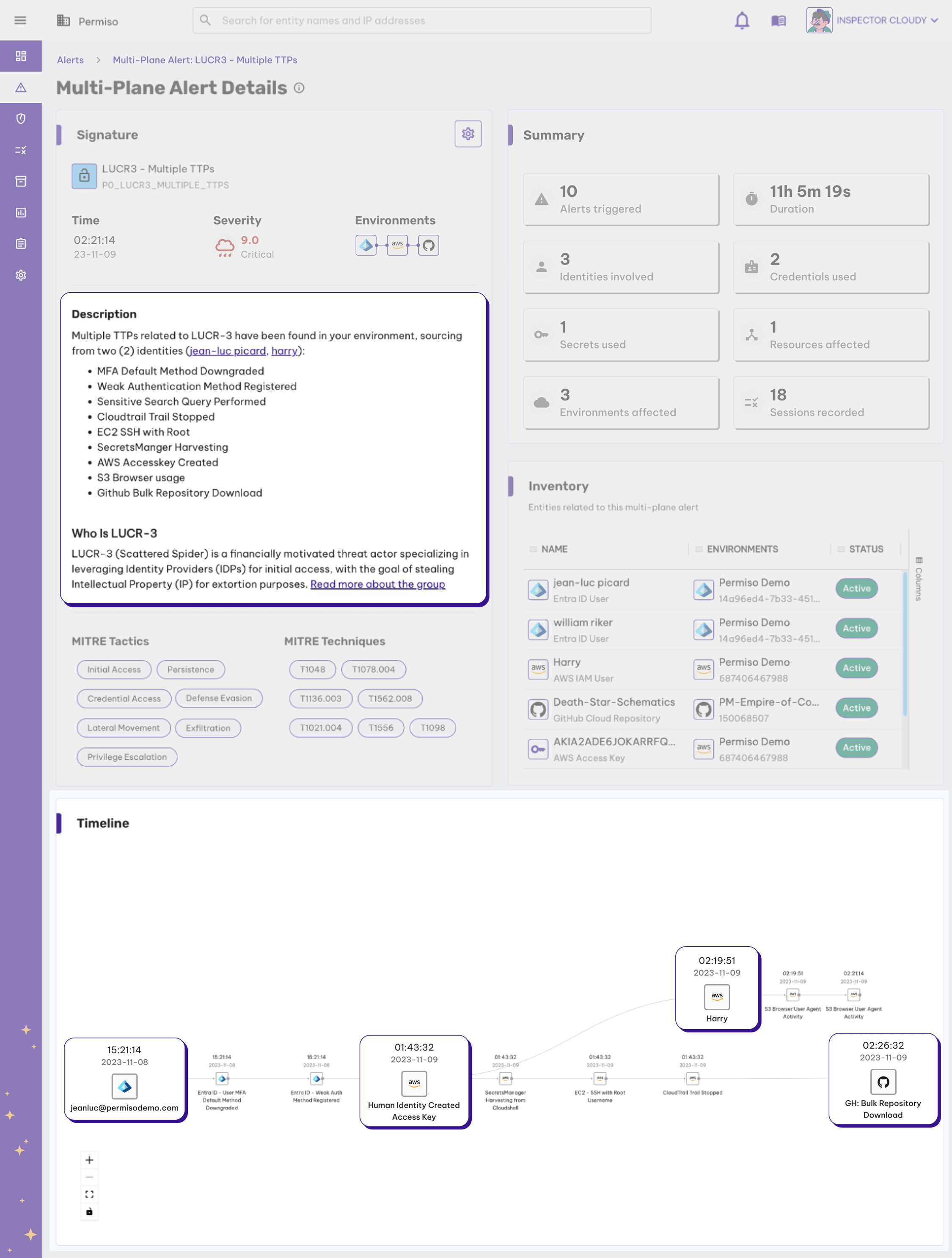Open the hamburger menu at top left
Image resolution: width=952 pixels, height=1258 pixels.
[x=20, y=20]
